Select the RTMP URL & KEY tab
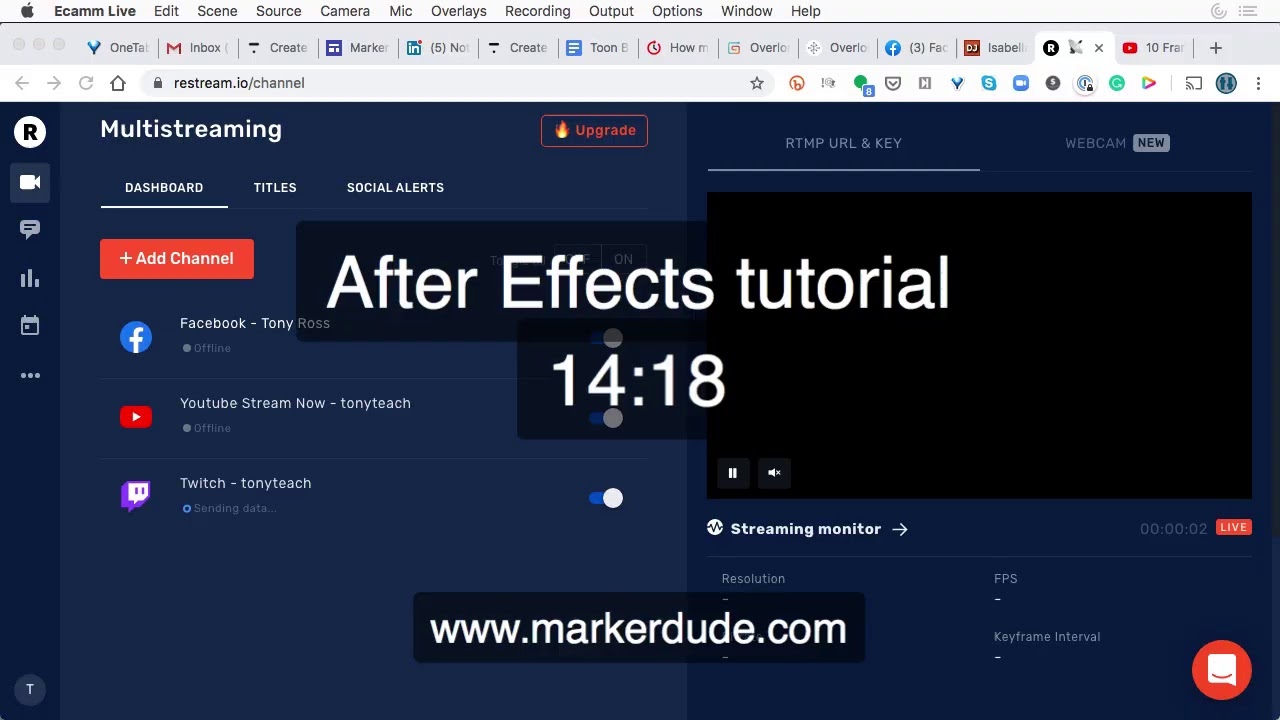The image size is (1280, 720). pyautogui.click(x=843, y=143)
